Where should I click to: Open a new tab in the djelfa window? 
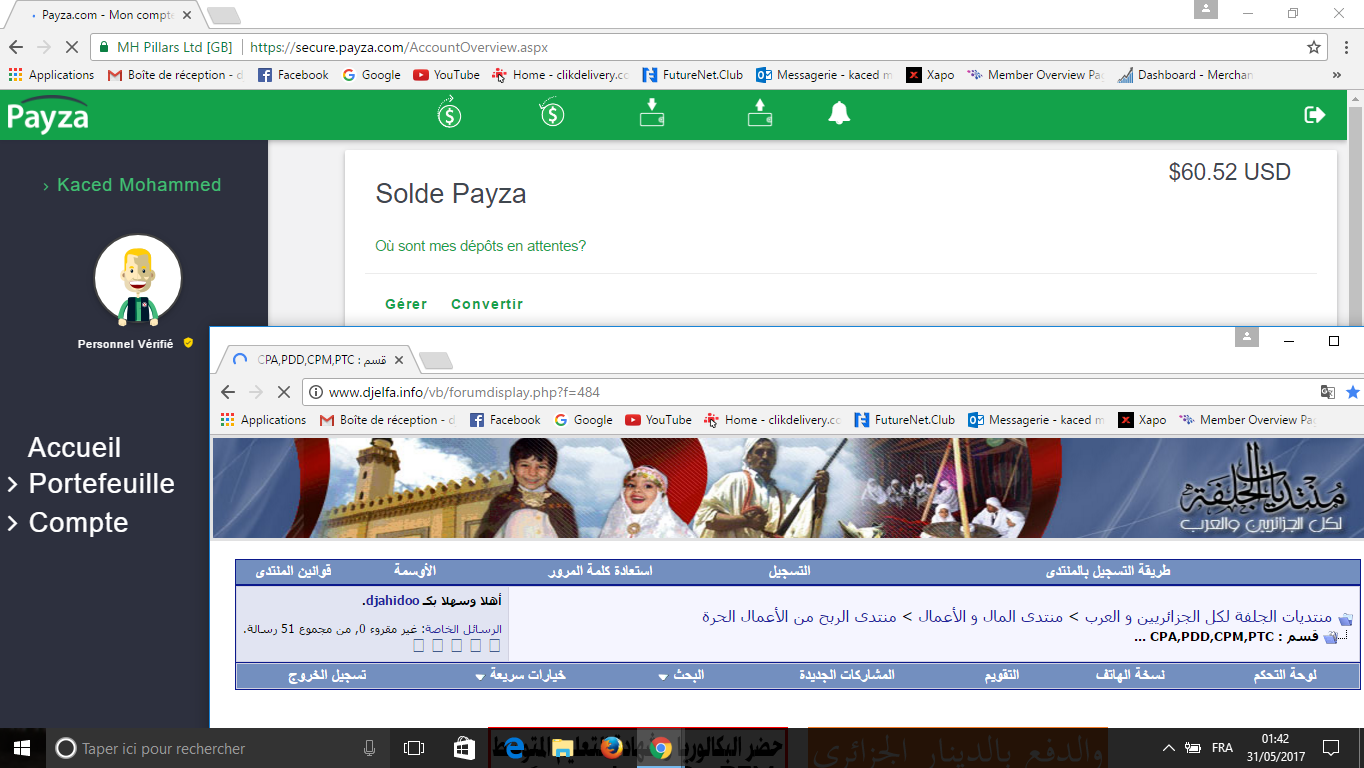pyautogui.click(x=434, y=360)
